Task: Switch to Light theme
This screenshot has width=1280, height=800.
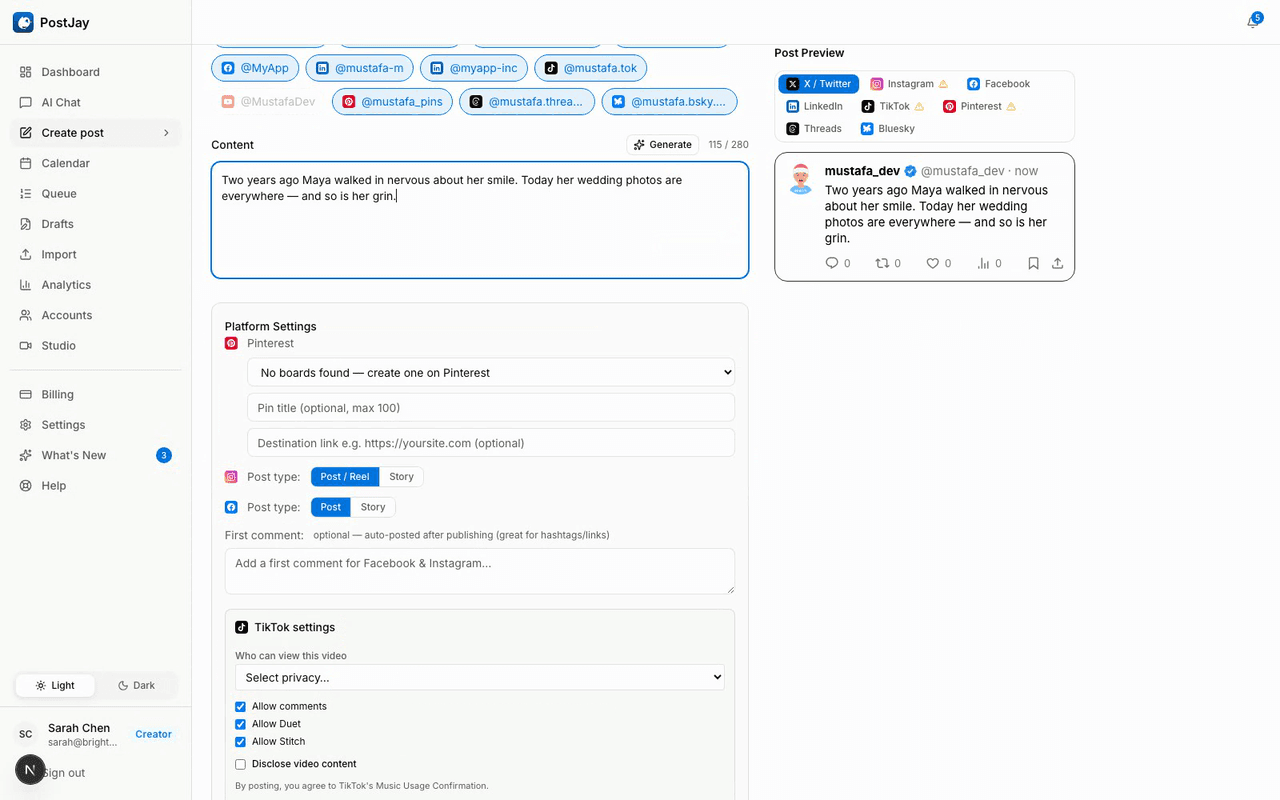Action: tap(55, 685)
